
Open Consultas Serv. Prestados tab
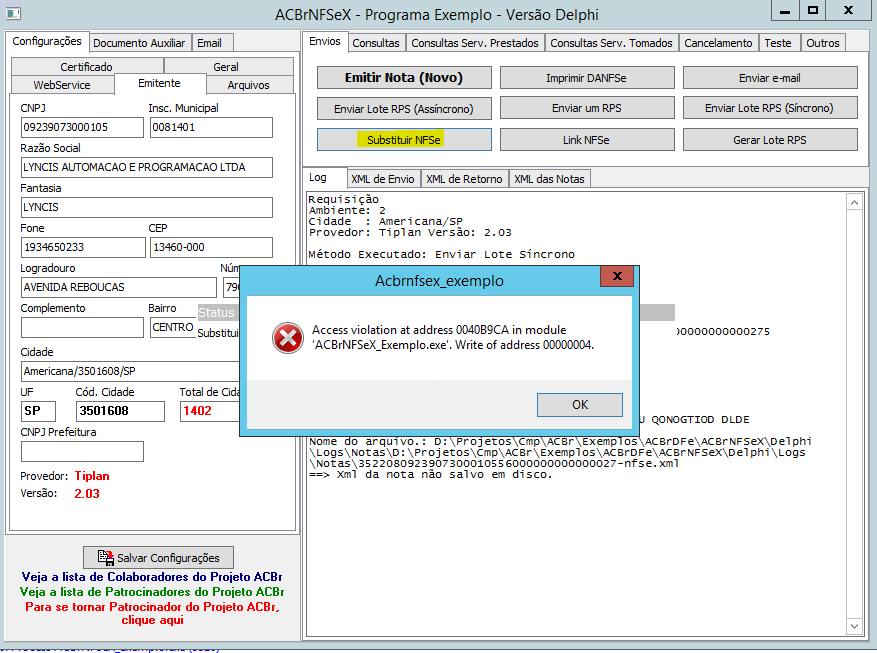(x=475, y=43)
